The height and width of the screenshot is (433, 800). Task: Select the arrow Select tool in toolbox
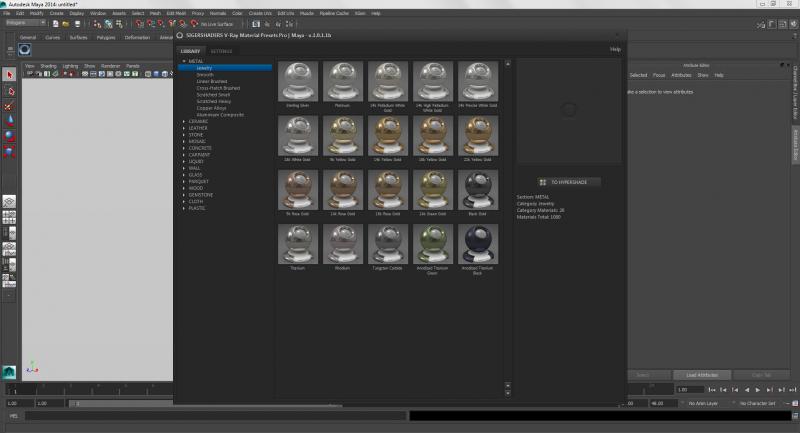click(9, 74)
